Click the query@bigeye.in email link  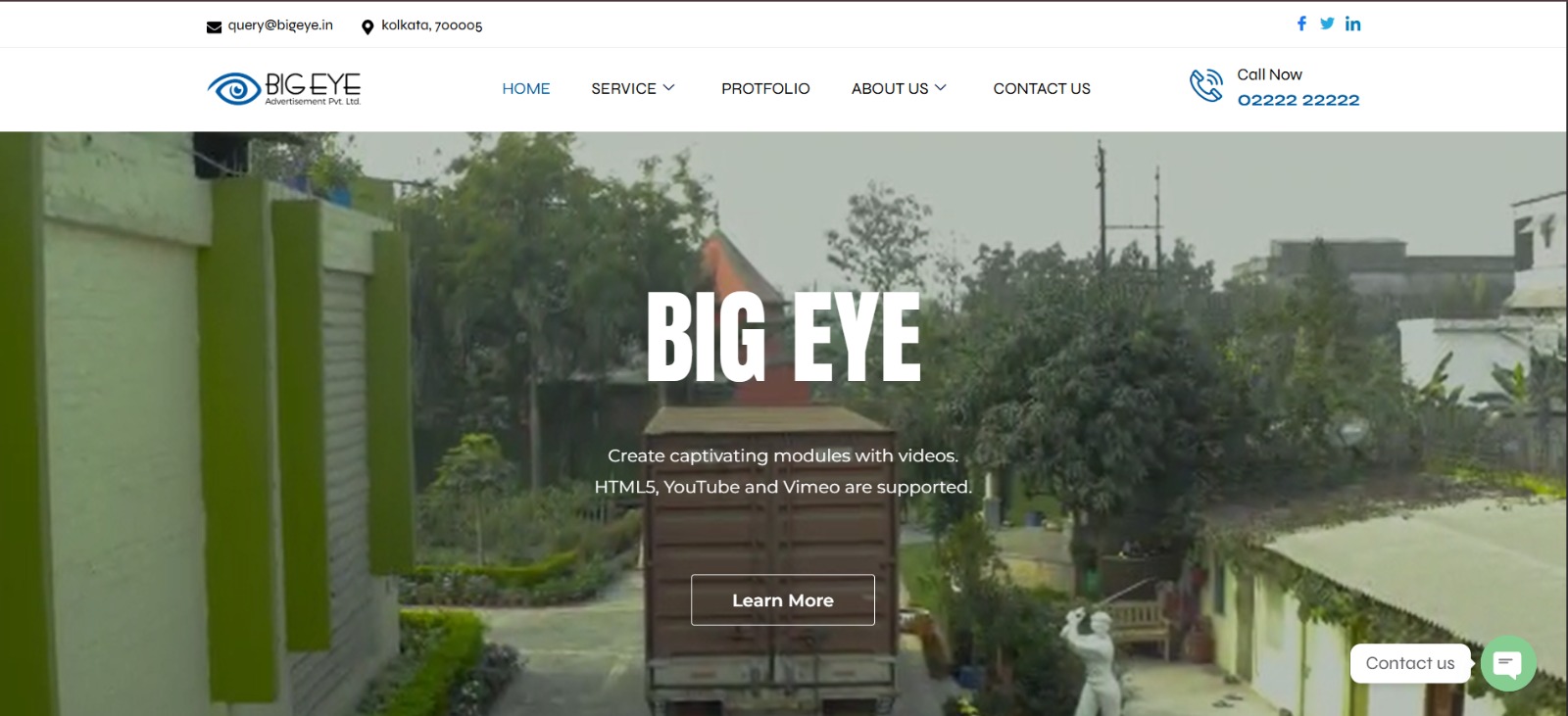280,25
